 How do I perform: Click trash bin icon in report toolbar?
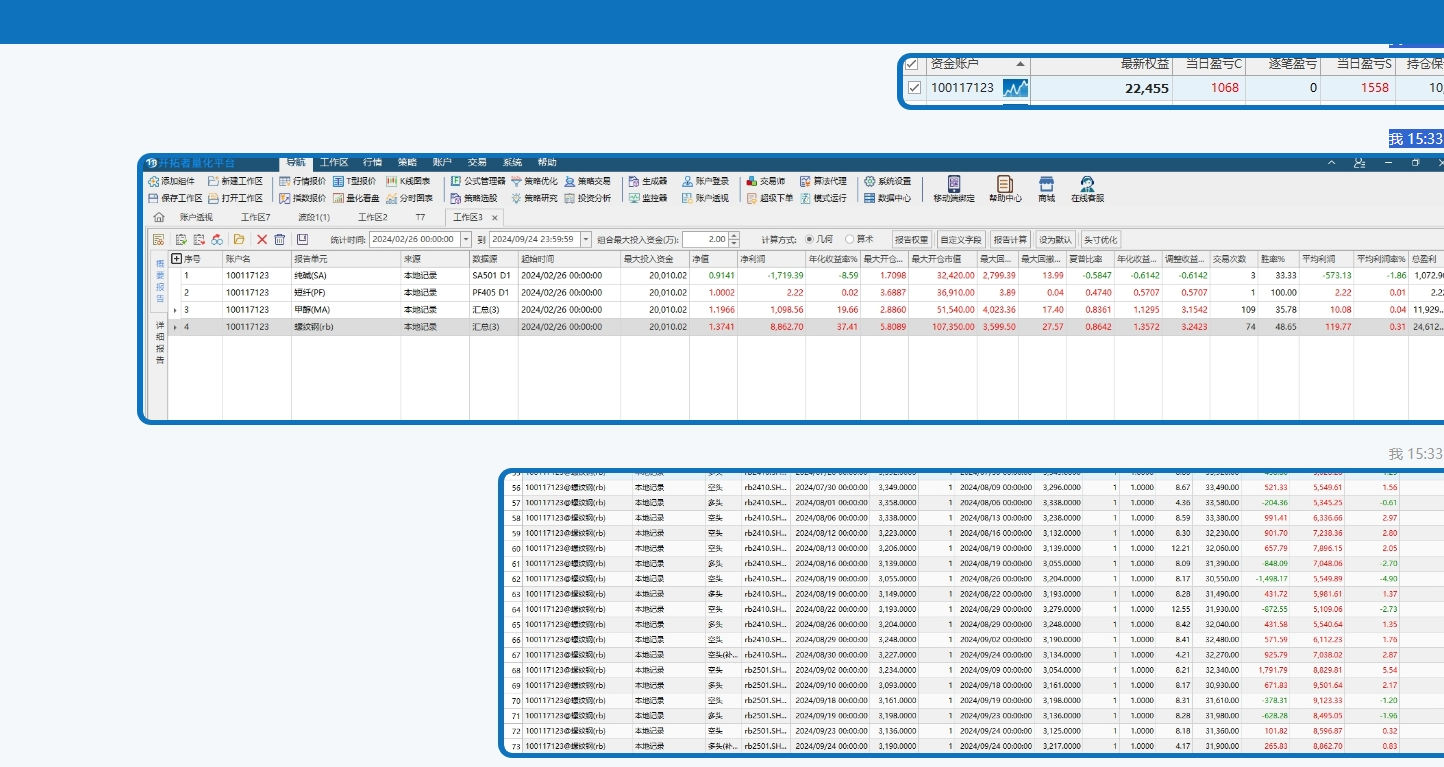click(280, 239)
